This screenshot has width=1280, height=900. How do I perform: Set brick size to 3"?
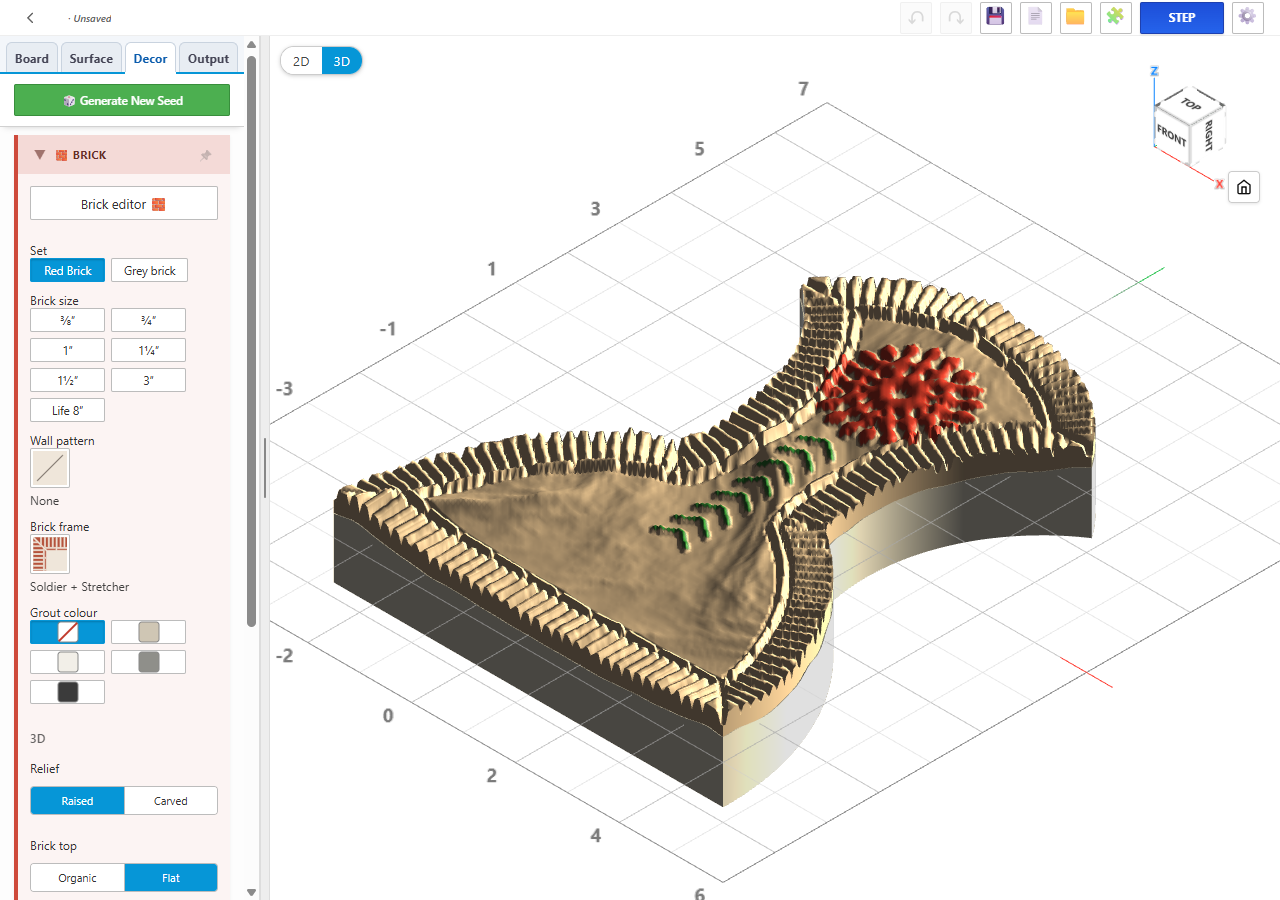[x=148, y=380]
